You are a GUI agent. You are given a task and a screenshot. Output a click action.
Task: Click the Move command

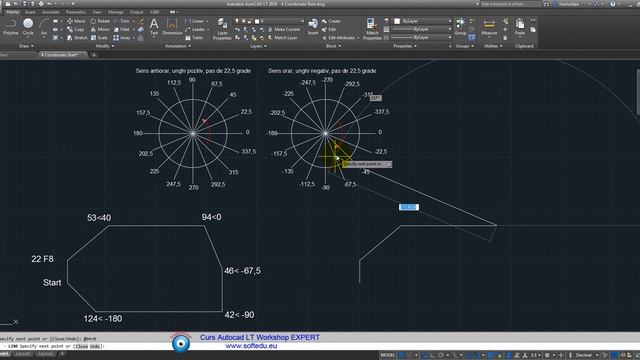(76, 21)
